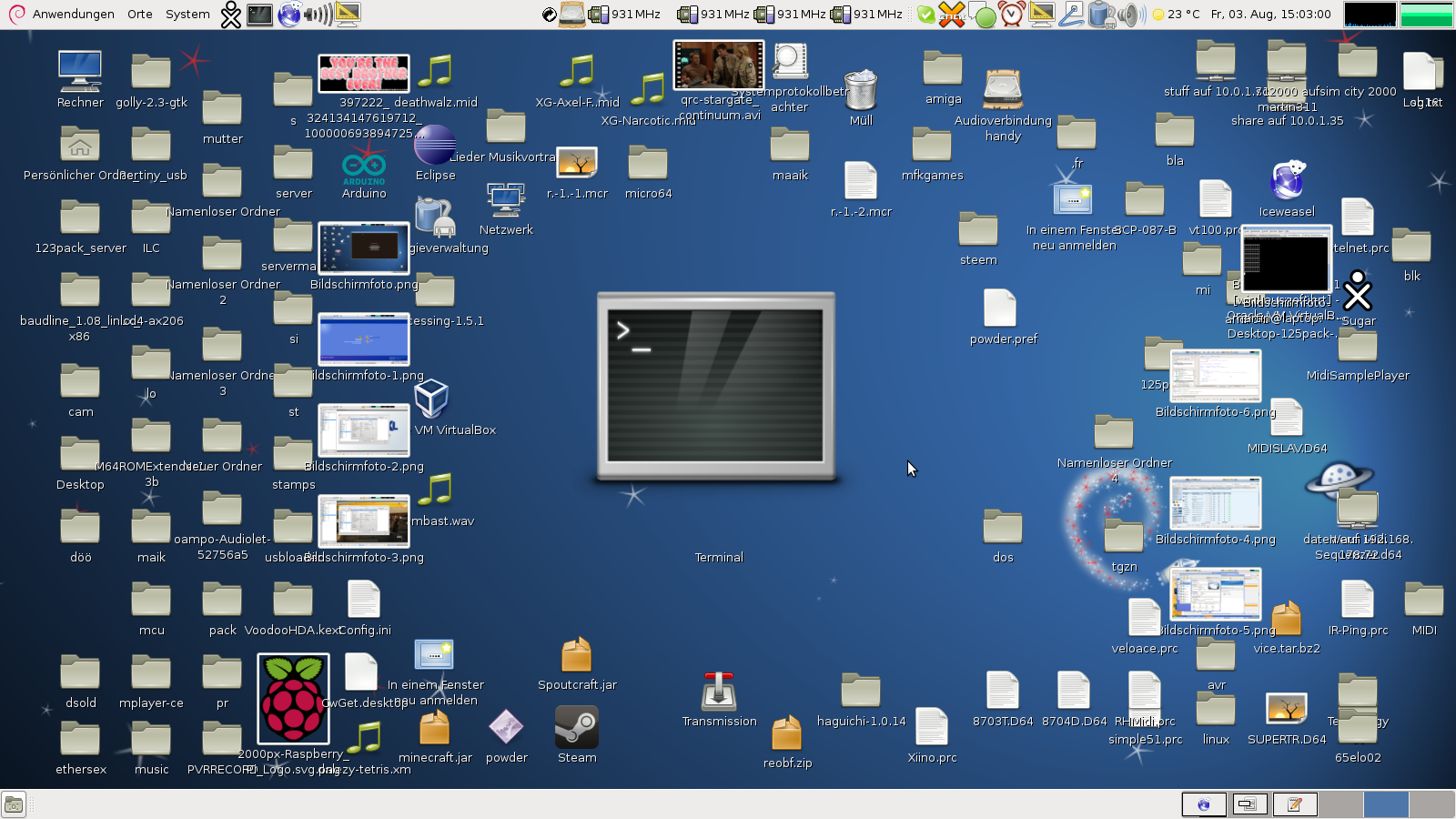Open the Orte menu
The width and height of the screenshot is (1456, 819).
[x=140, y=14]
